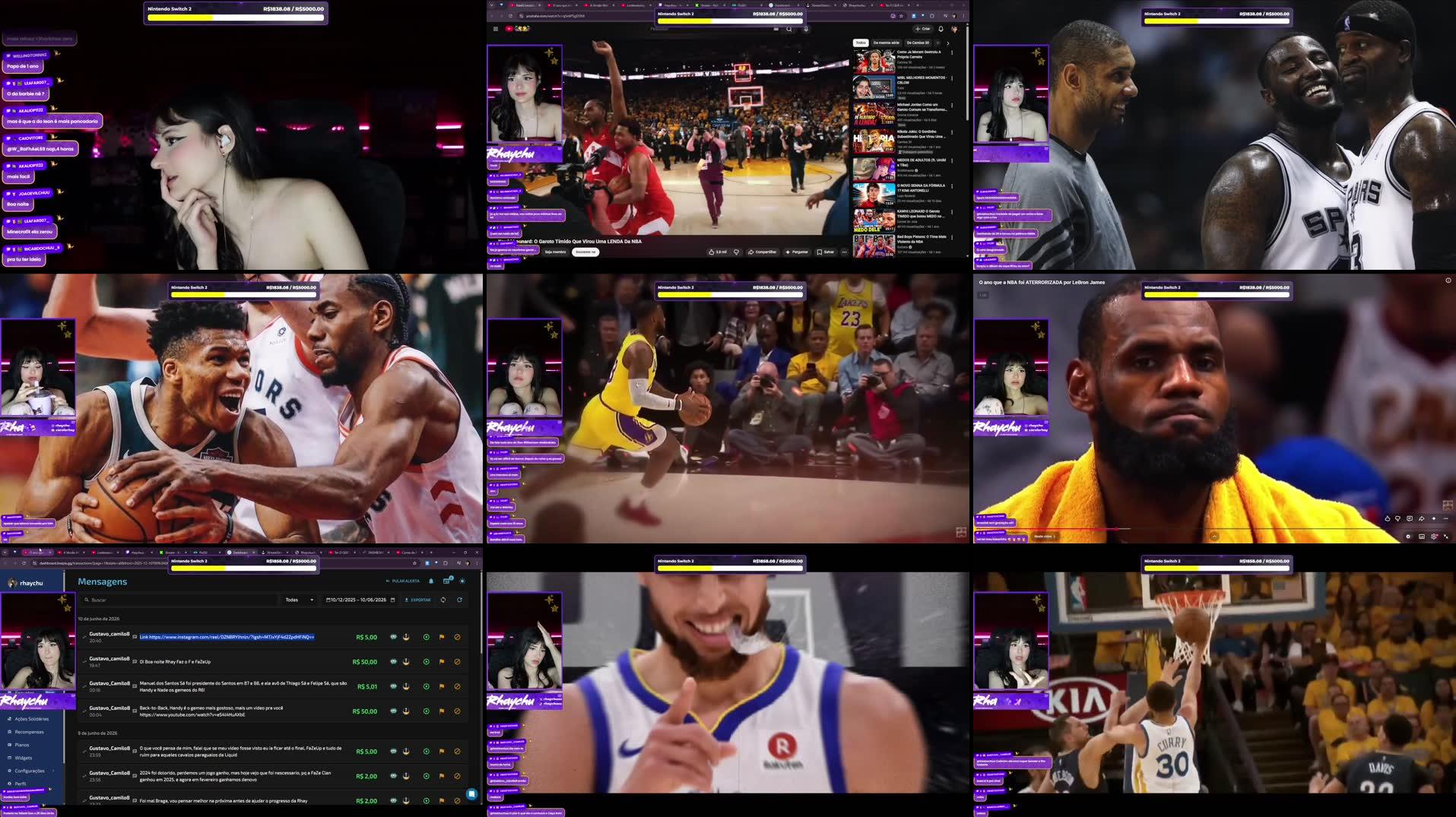Flag the R$ 5,01 Manuel dos Santos message
The width and height of the screenshot is (1456, 817).
[441, 686]
